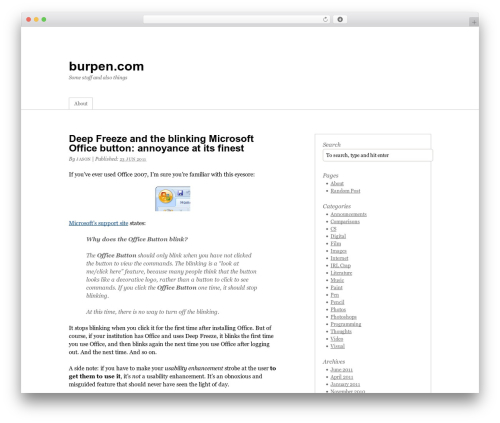
Task: Open the Programming category
Action: click(346, 324)
